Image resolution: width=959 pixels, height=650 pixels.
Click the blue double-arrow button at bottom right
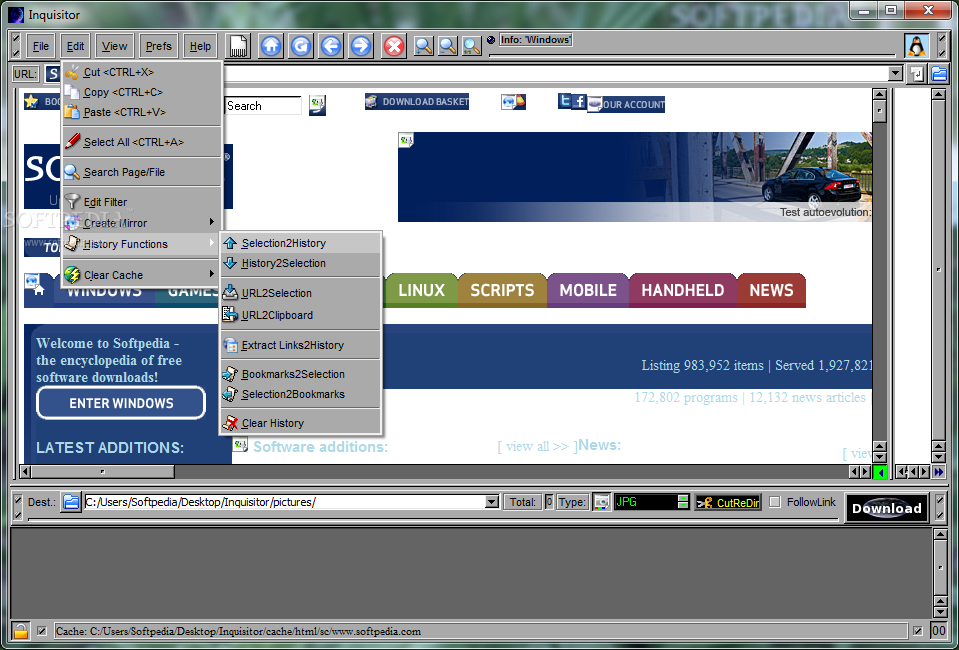[939, 471]
